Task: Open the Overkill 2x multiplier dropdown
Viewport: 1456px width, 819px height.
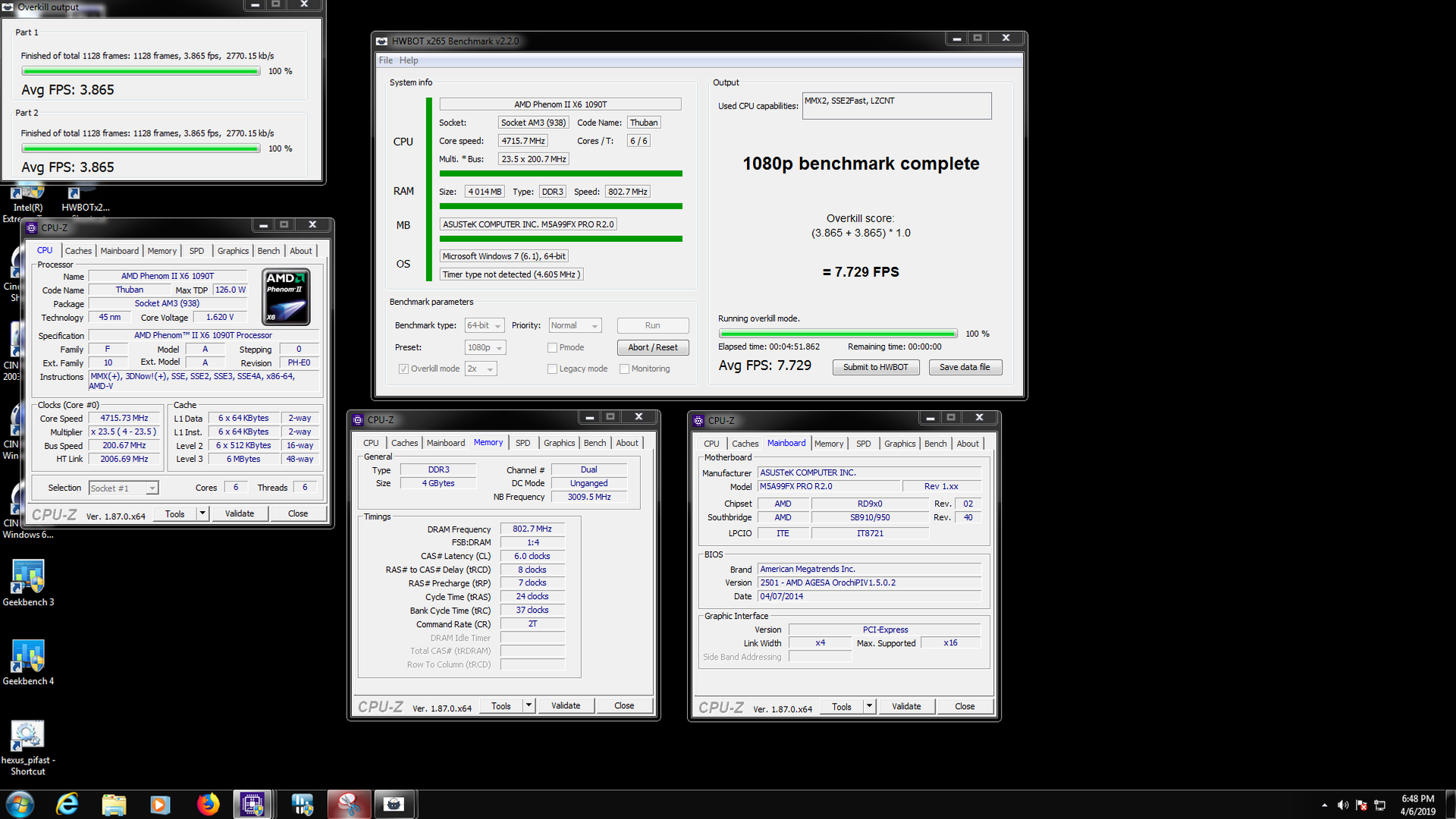Action: 482,369
